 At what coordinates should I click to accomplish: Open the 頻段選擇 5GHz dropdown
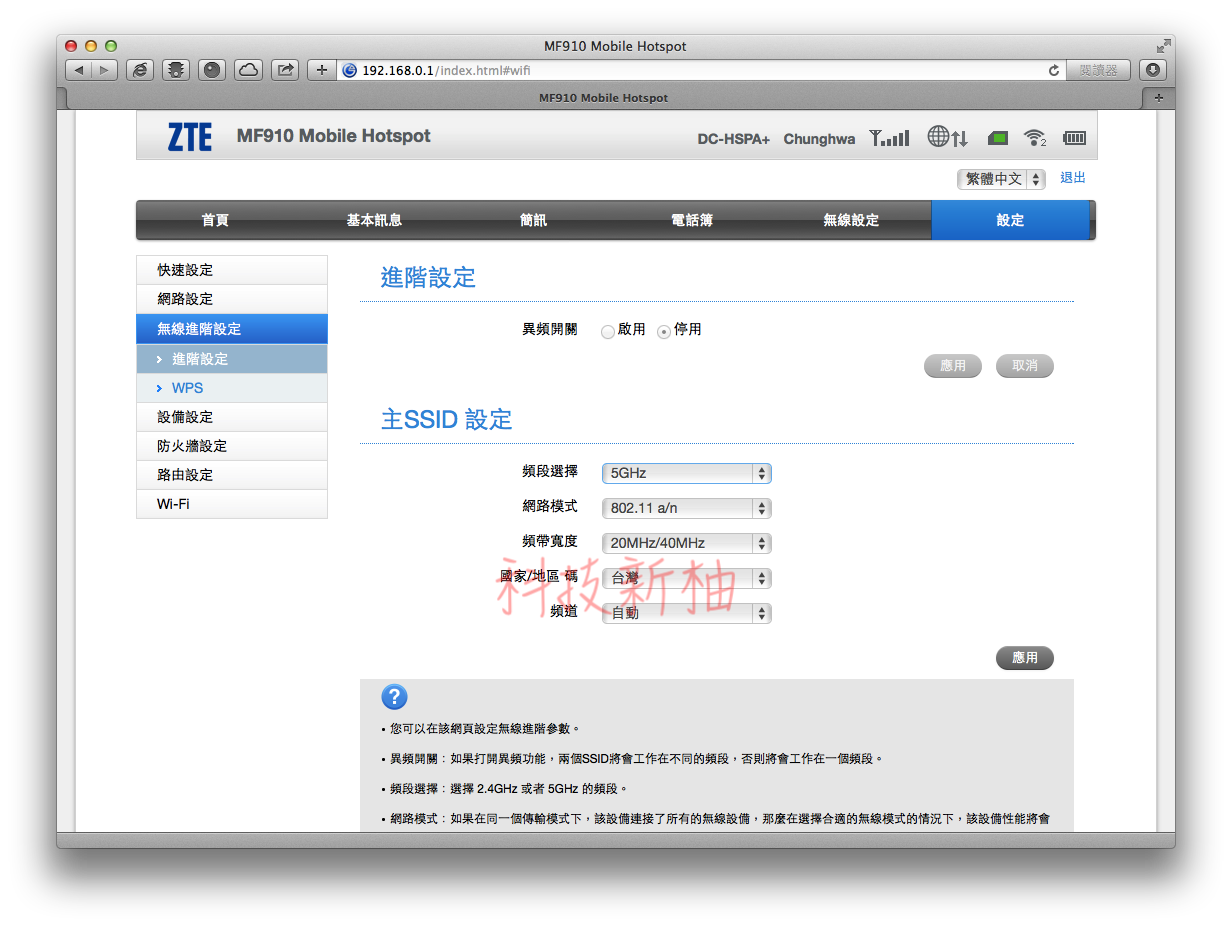pos(686,473)
